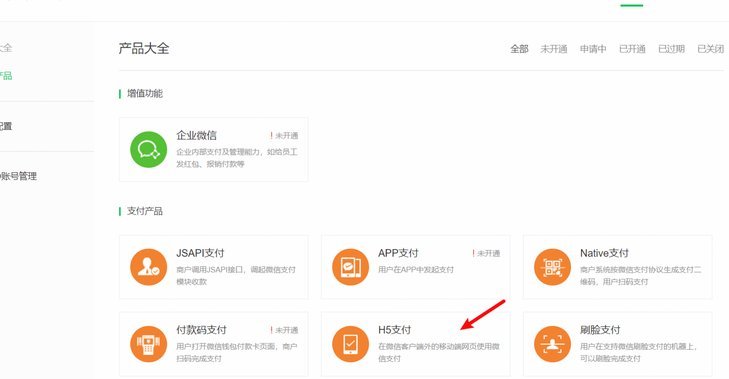
Task: Click the 企业微信 description text
Action: [x=237, y=158]
